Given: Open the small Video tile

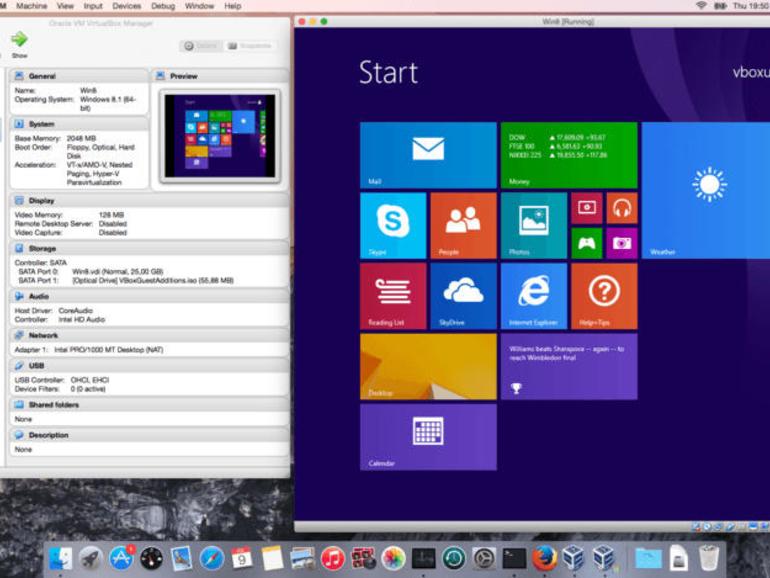Looking at the screenshot, I should [x=587, y=208].
